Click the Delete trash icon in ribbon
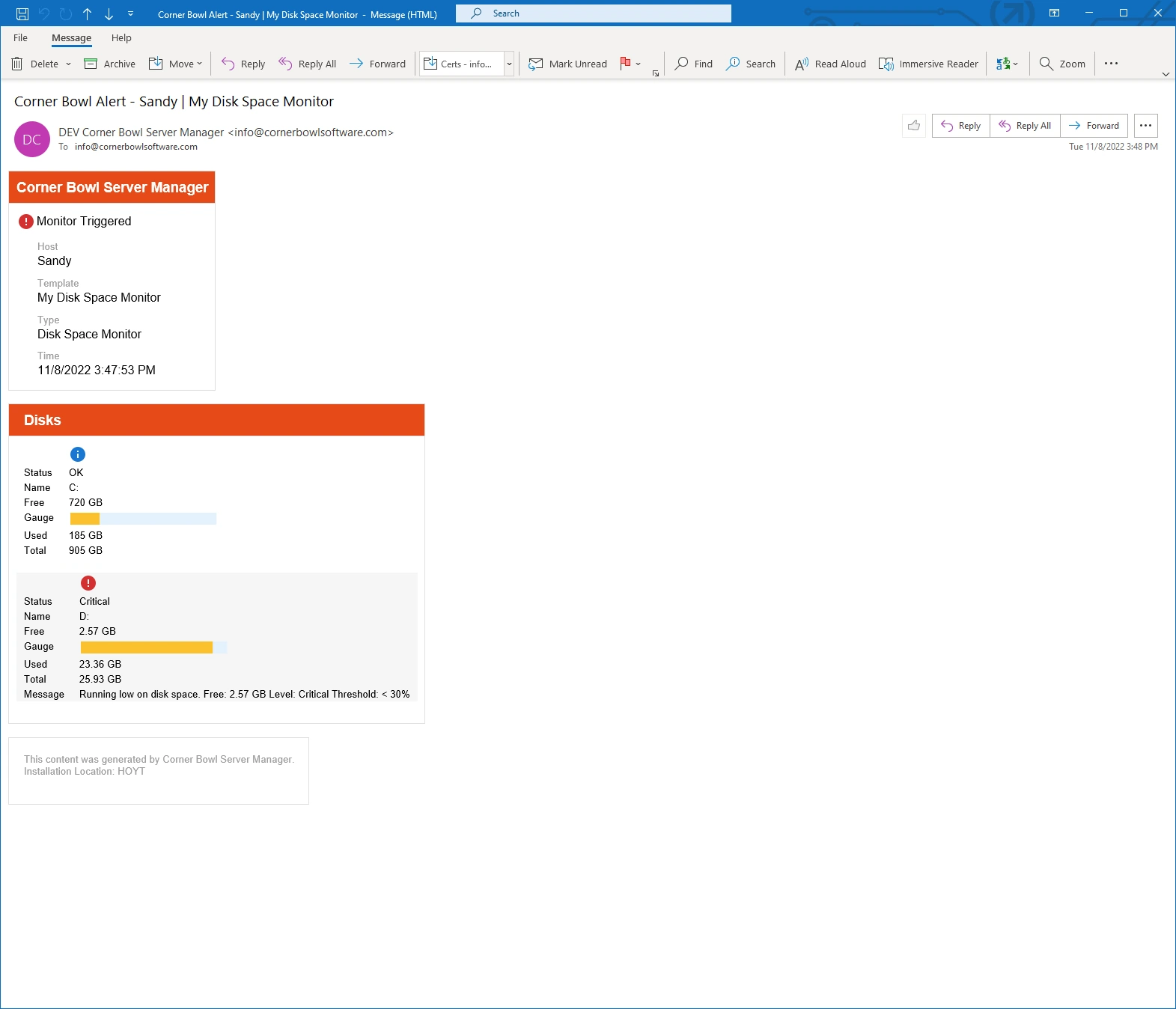The width and height of the screenshot is (1176, 1009). (17, 64)
